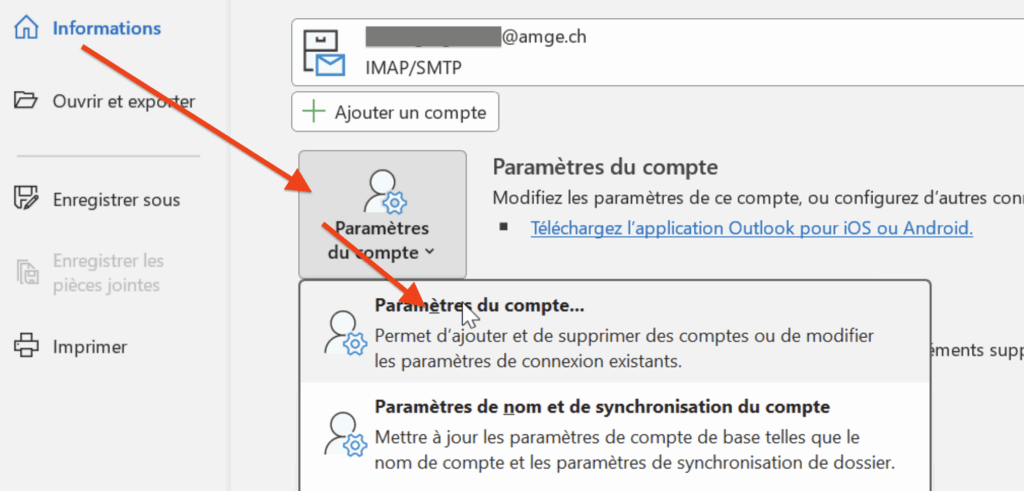The width and height of the screenshot is (1024, 491).
Task: Click the home icon beside Informations
Action: 26,28
